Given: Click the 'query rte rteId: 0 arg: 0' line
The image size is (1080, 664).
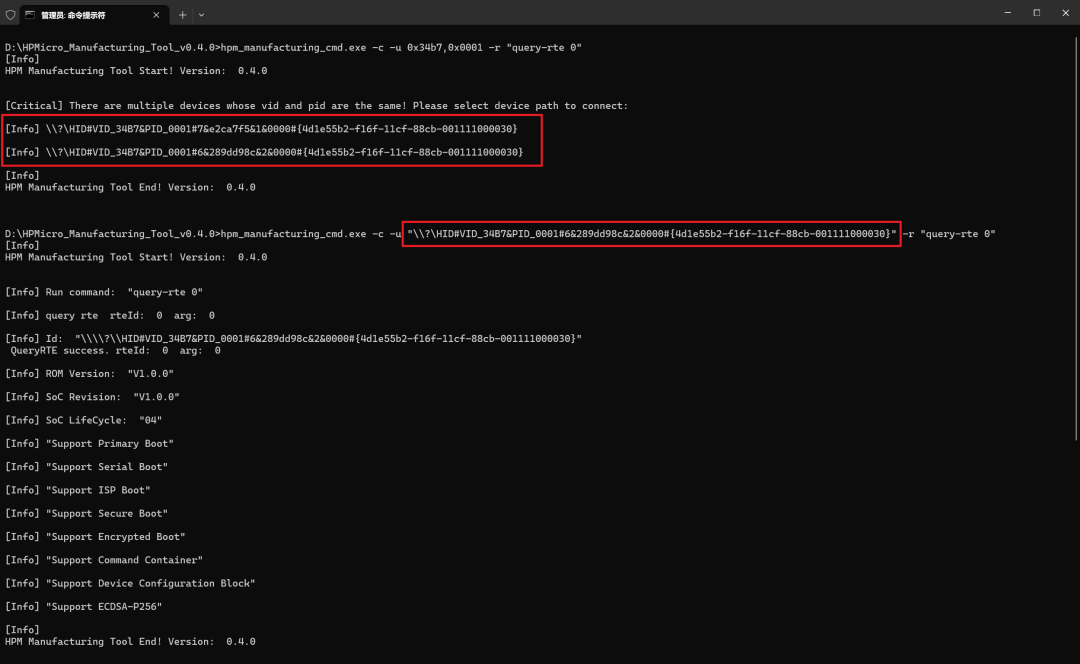Looking at the screenshot, I should tap(110, 315).
